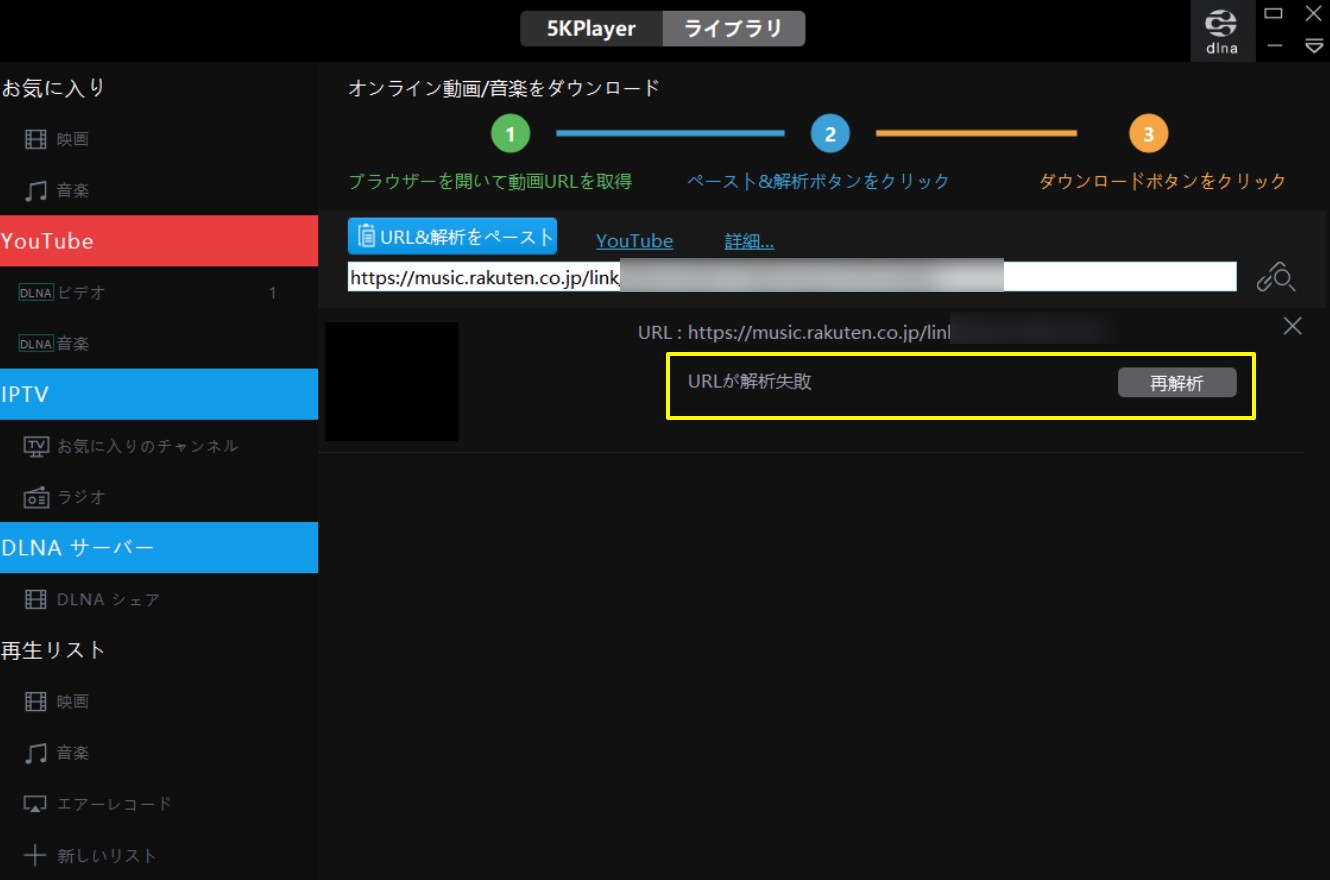Maximize the 5KPlayer window

pyautogui.click(x=1274, y=13)
